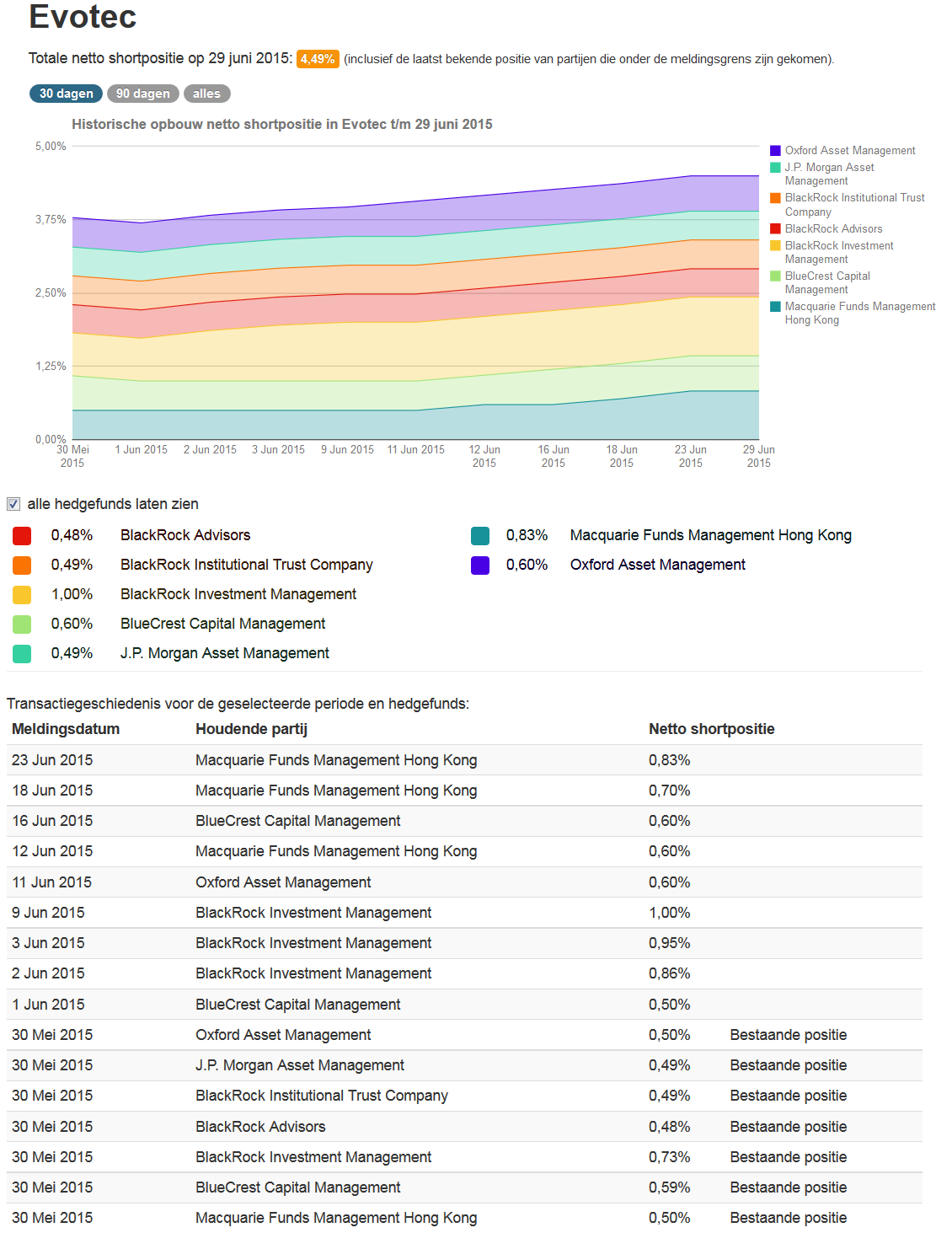Open BlackRock Investment Management fund name

tap(238, 594)
